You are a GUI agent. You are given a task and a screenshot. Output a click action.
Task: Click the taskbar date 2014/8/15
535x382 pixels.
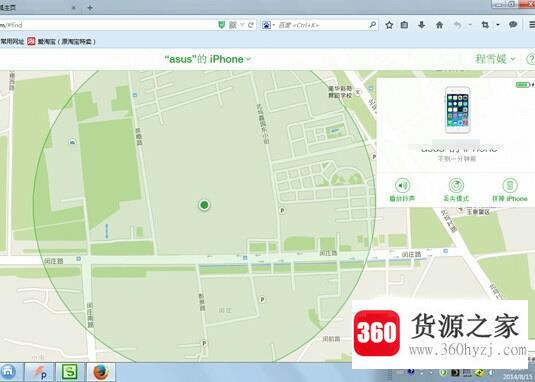coord(518,377)
